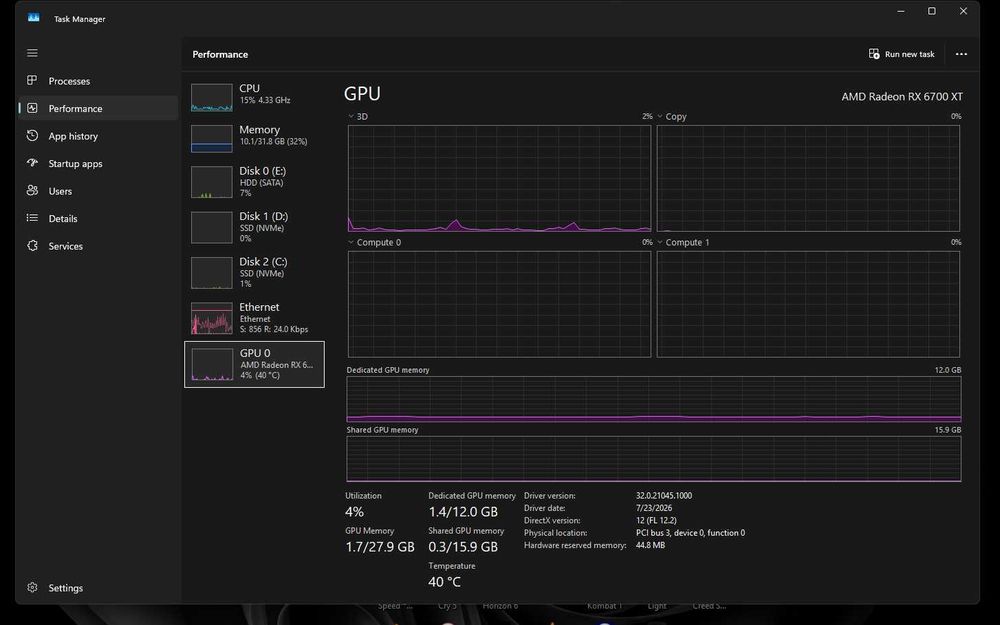1000x625 pixels.
Task: Click the driver version 32.0.21045.1000 value
Action: (664, 496)
